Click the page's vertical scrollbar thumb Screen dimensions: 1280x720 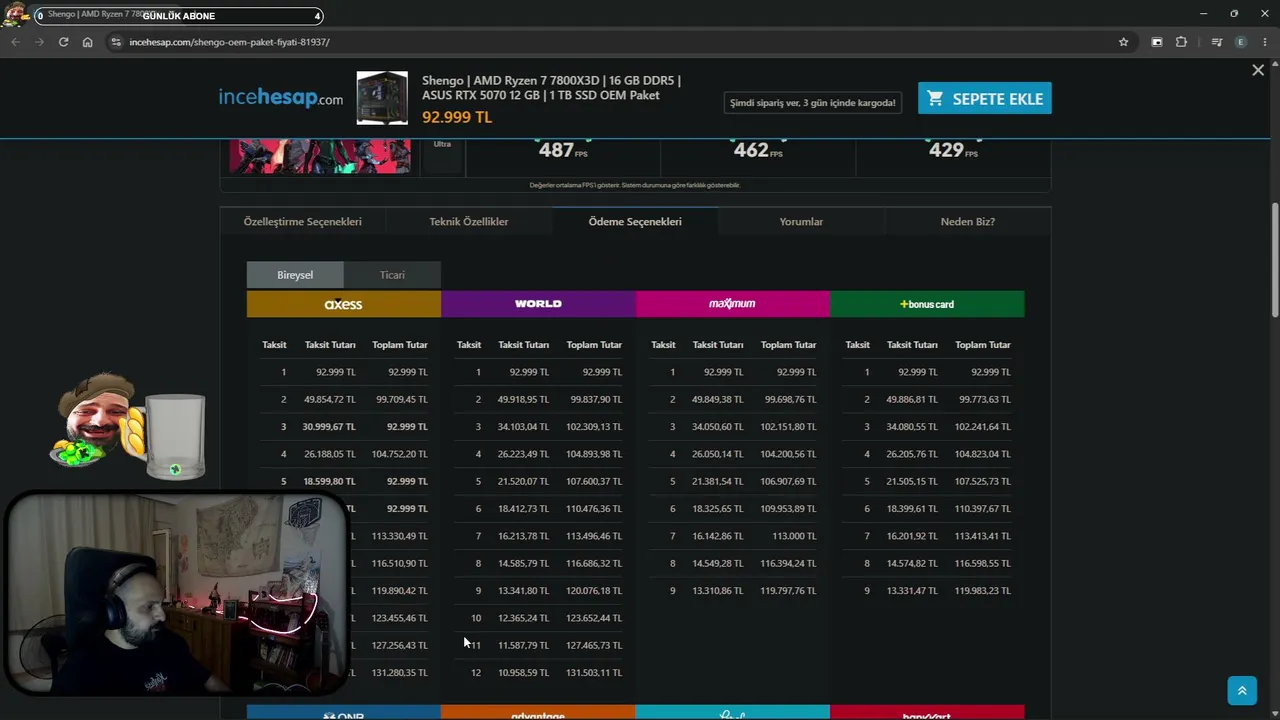1275,260
